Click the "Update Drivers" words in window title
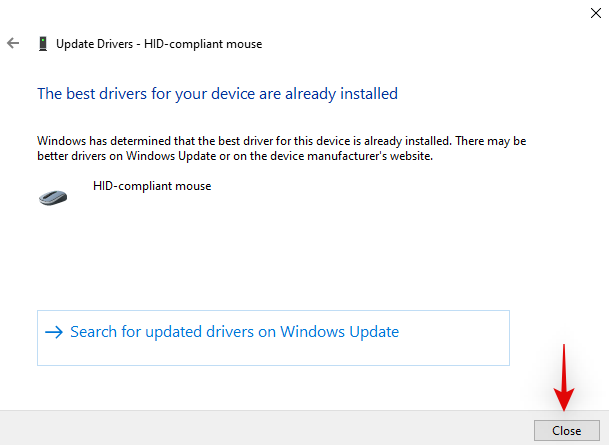 pyautogui.click(x=95, y=44)
